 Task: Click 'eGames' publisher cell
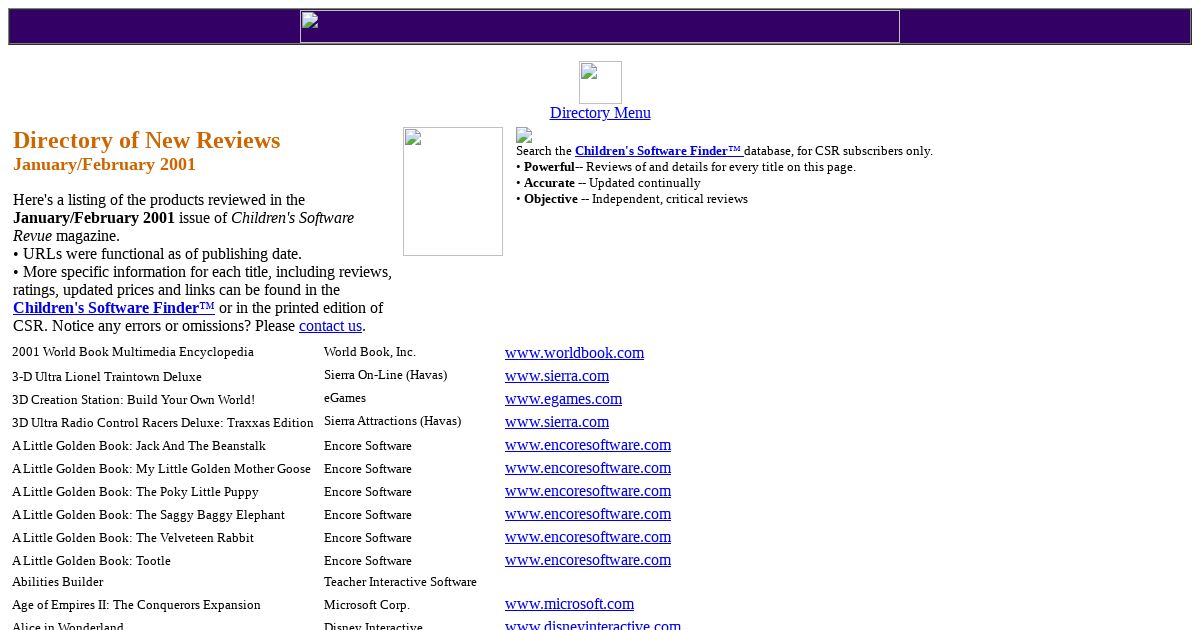pyautogui.click(x=345, y=398)
